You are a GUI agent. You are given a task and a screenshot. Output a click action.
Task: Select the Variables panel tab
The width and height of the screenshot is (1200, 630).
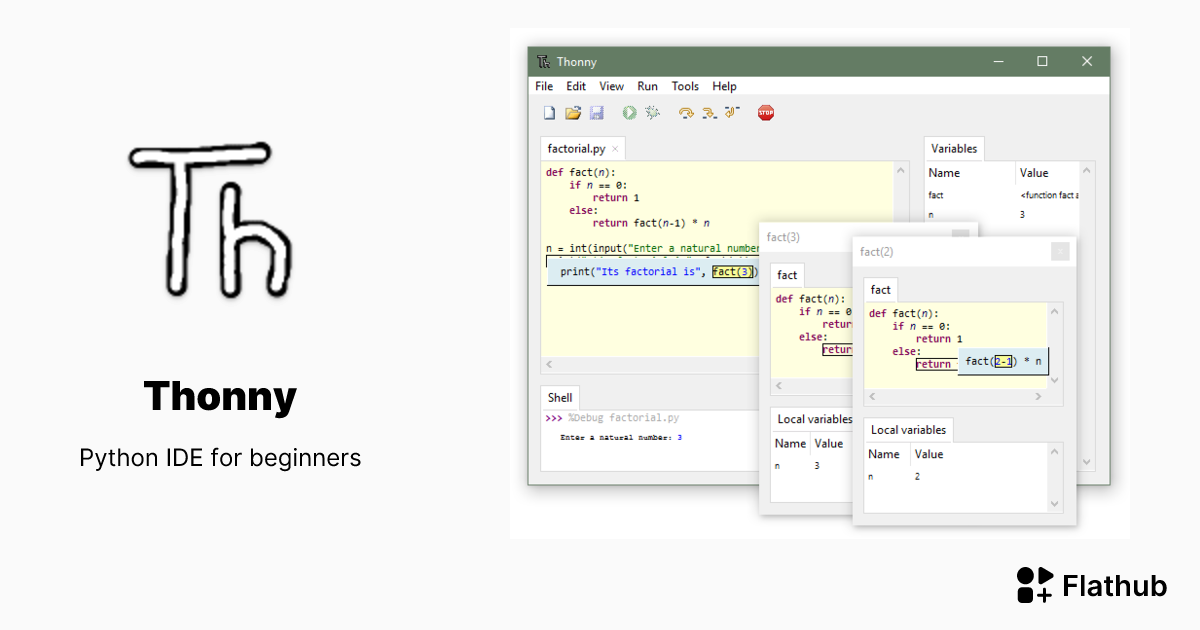coord(953,149)
